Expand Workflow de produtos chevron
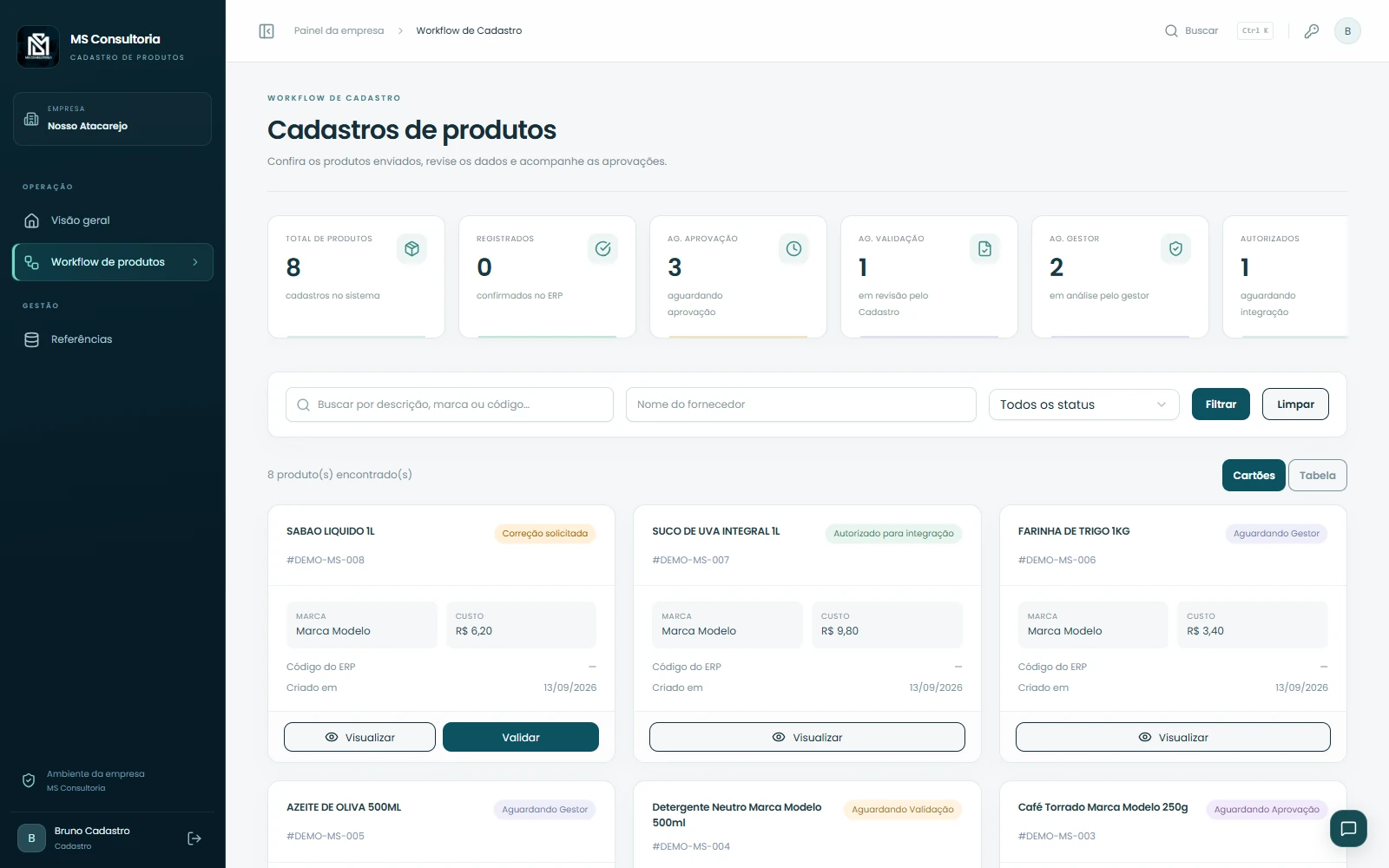 pos(195,262)
